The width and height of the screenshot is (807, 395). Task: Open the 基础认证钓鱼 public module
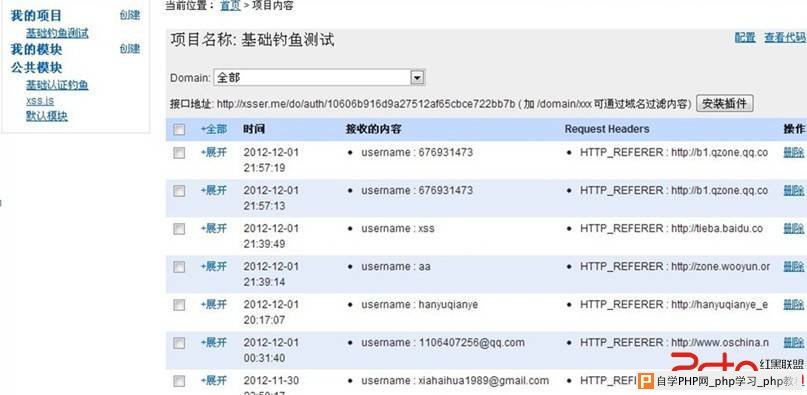click(57, 84)
